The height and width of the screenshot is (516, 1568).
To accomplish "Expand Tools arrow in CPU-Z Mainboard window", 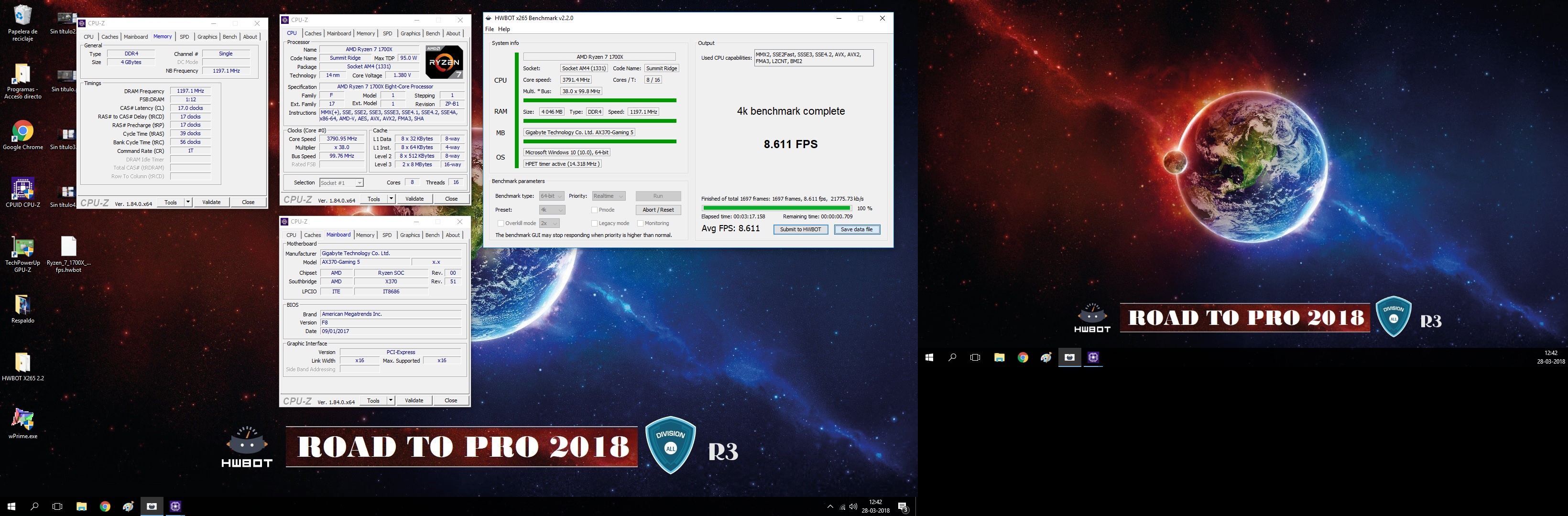I will (391, 400).
